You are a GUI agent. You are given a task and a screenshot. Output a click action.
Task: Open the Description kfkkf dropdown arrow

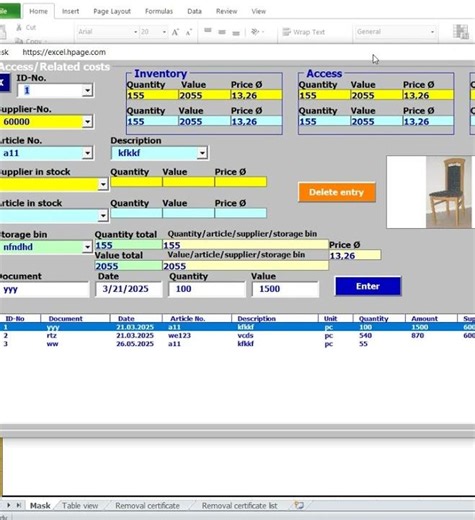pyautogui.click(x=202, y=153)
